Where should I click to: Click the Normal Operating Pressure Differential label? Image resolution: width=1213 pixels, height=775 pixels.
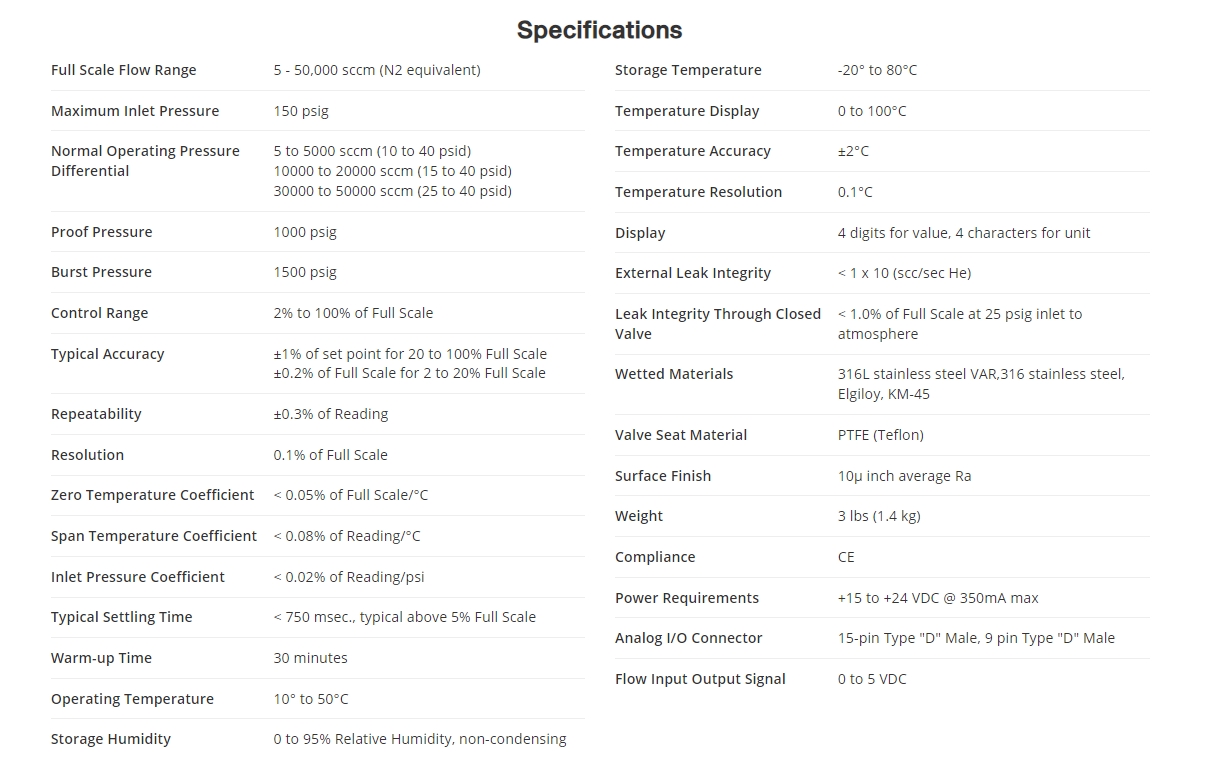click(145, 161)
